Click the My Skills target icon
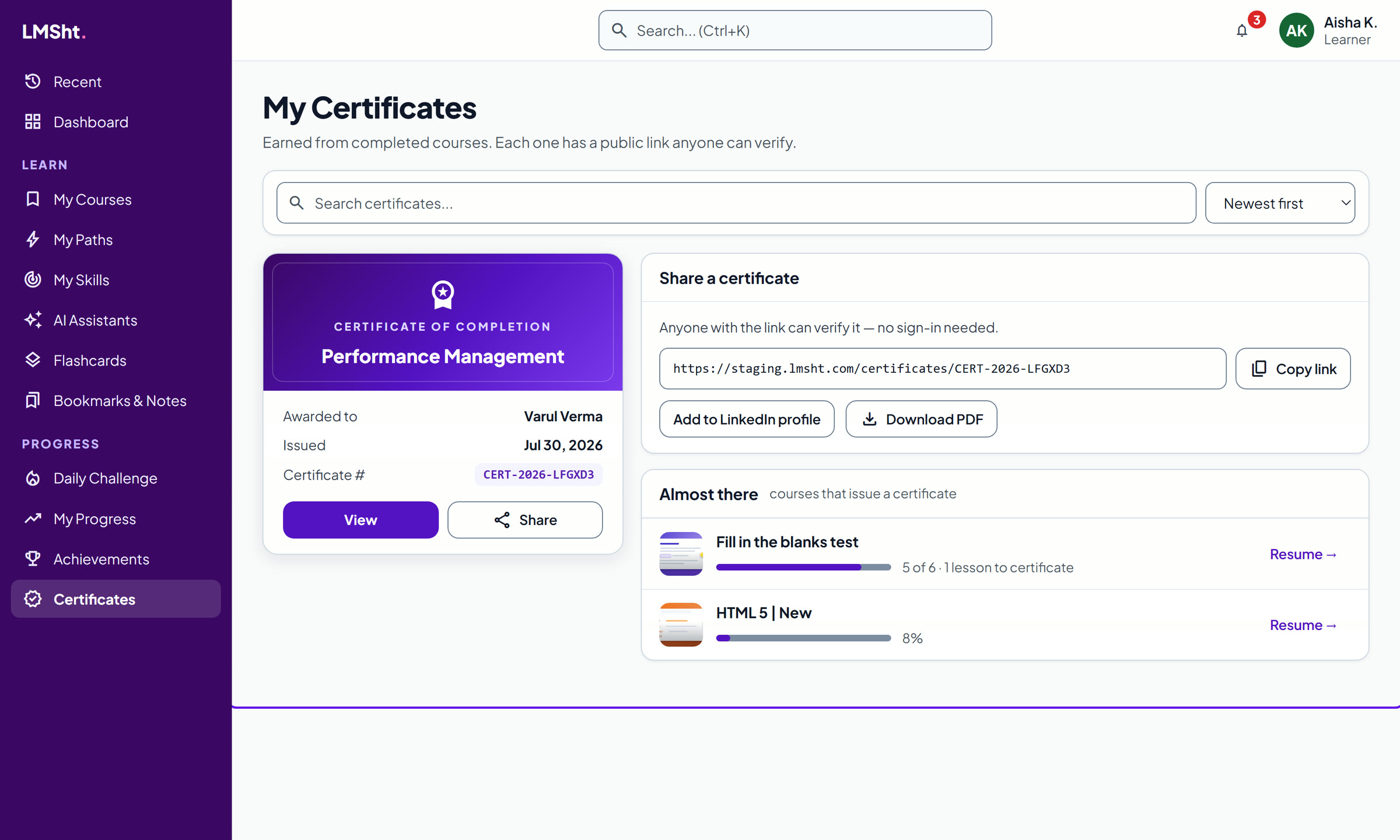Screen dimensions: 1400x840 click(x=33, y=279)
